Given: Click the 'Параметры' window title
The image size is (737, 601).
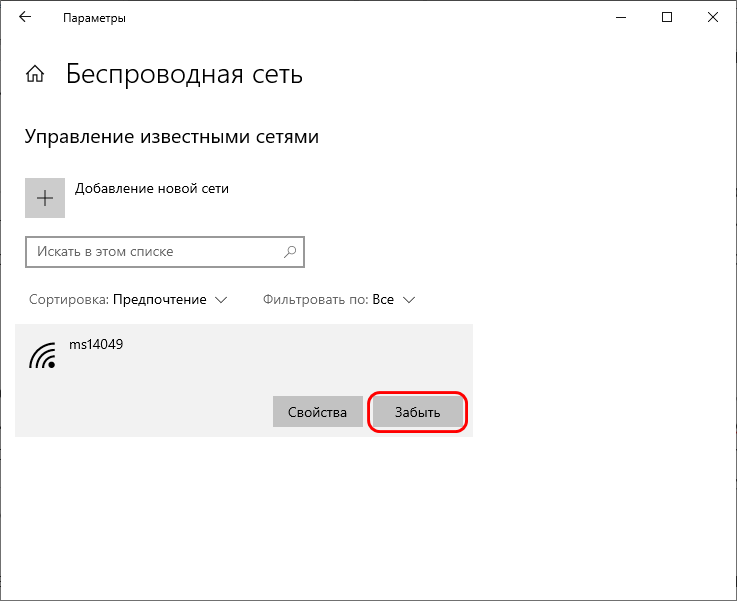Looking at the screenshot, I should [94, 18].
